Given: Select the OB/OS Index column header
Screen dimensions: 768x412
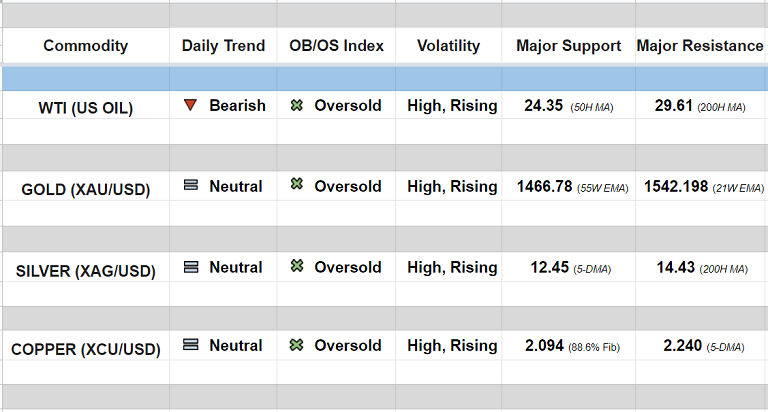Looking at the screenshot, I should tap(336, 46).
